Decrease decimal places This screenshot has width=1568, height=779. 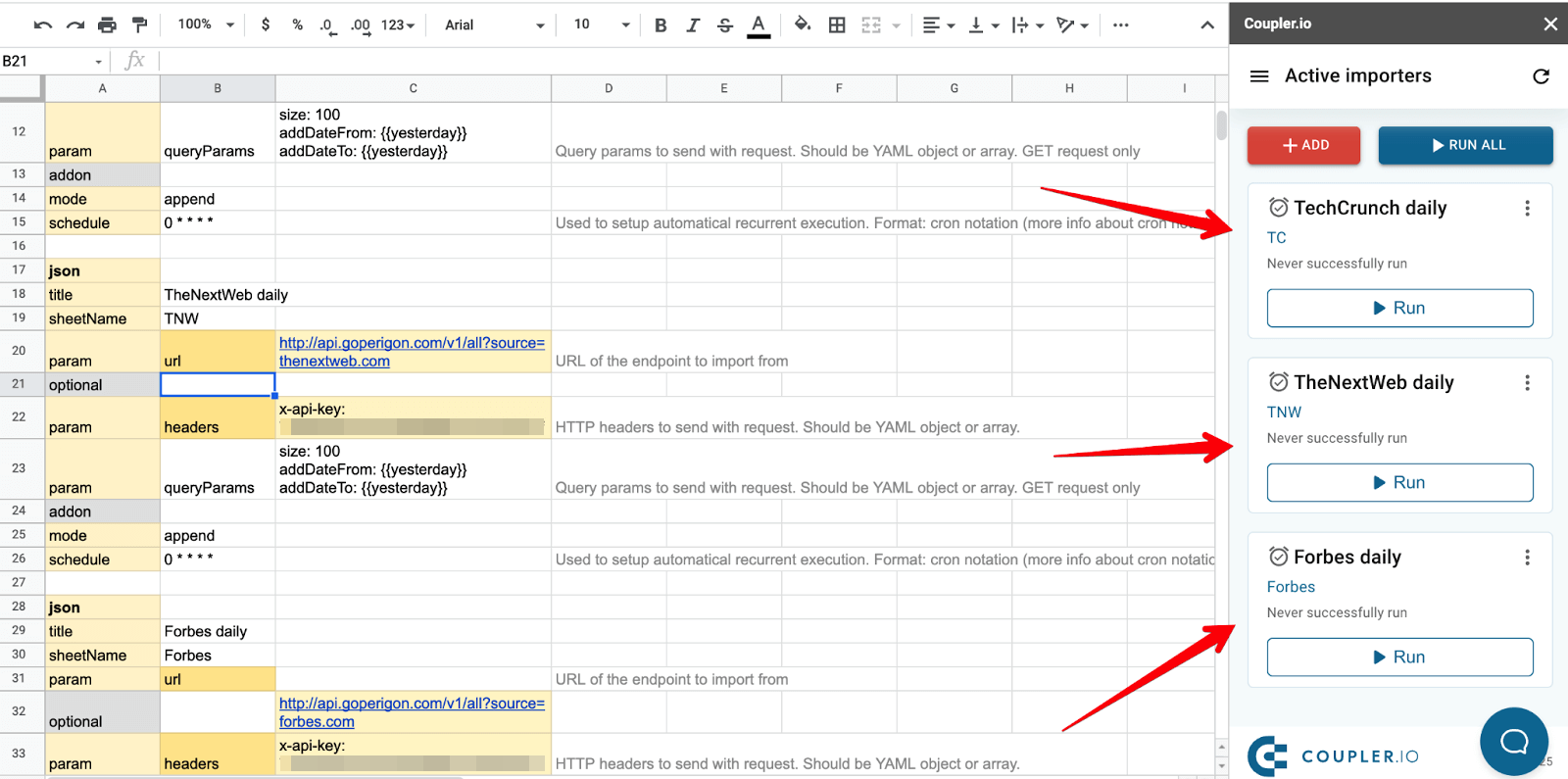pos(327,25)
